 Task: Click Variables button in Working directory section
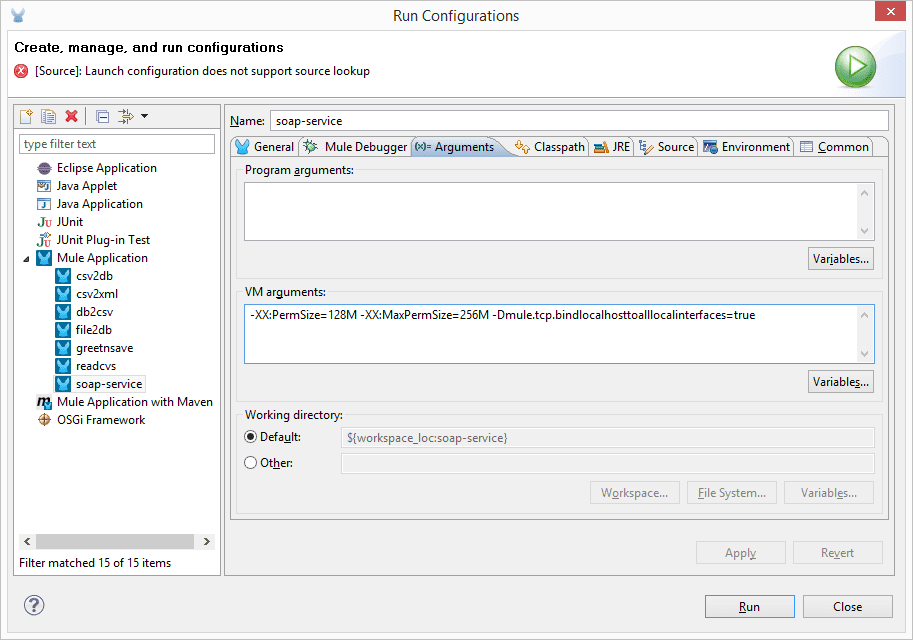829,493
